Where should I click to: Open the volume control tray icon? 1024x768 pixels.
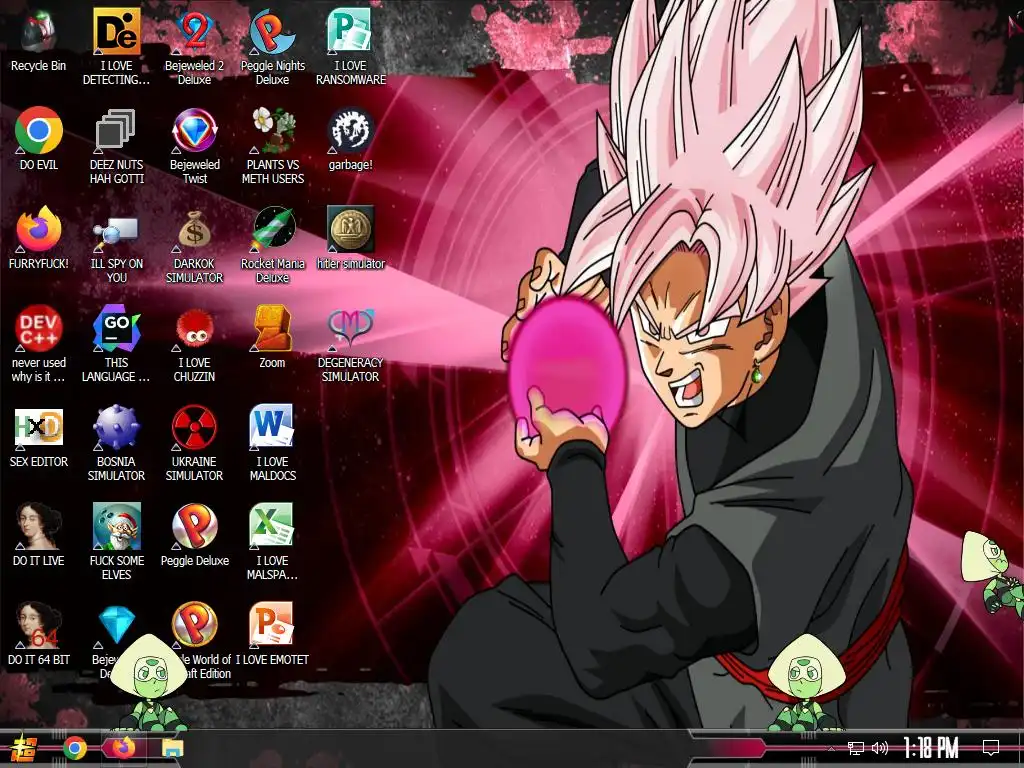click(880, 748)
